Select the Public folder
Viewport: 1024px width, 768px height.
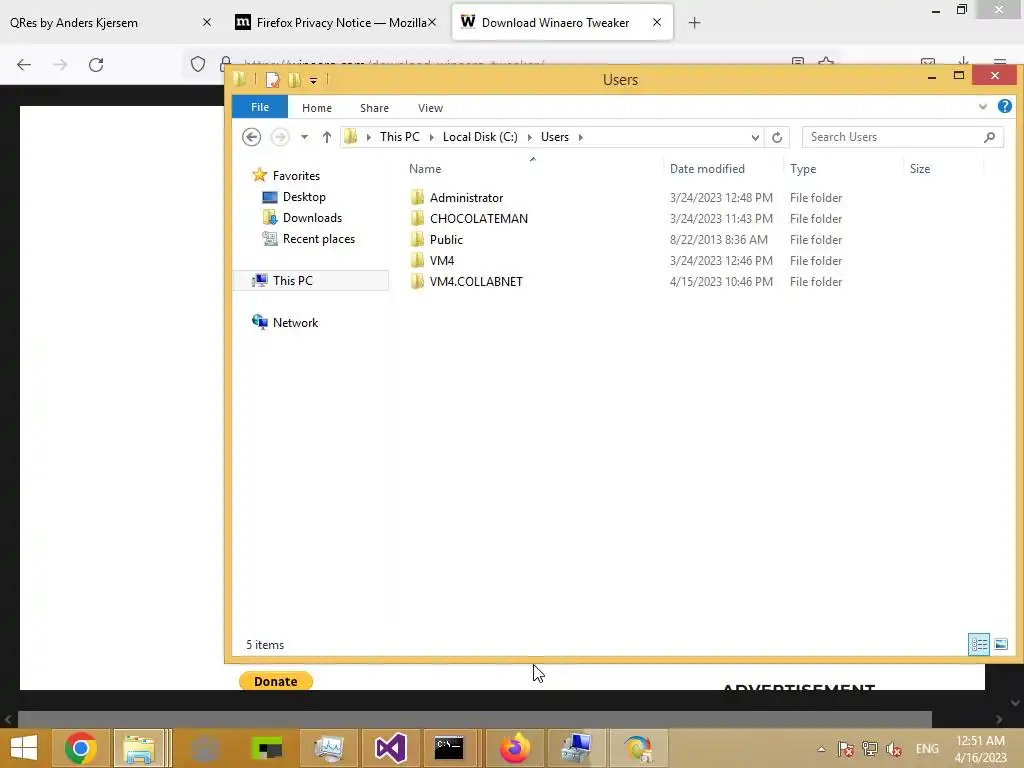point(446,239)
